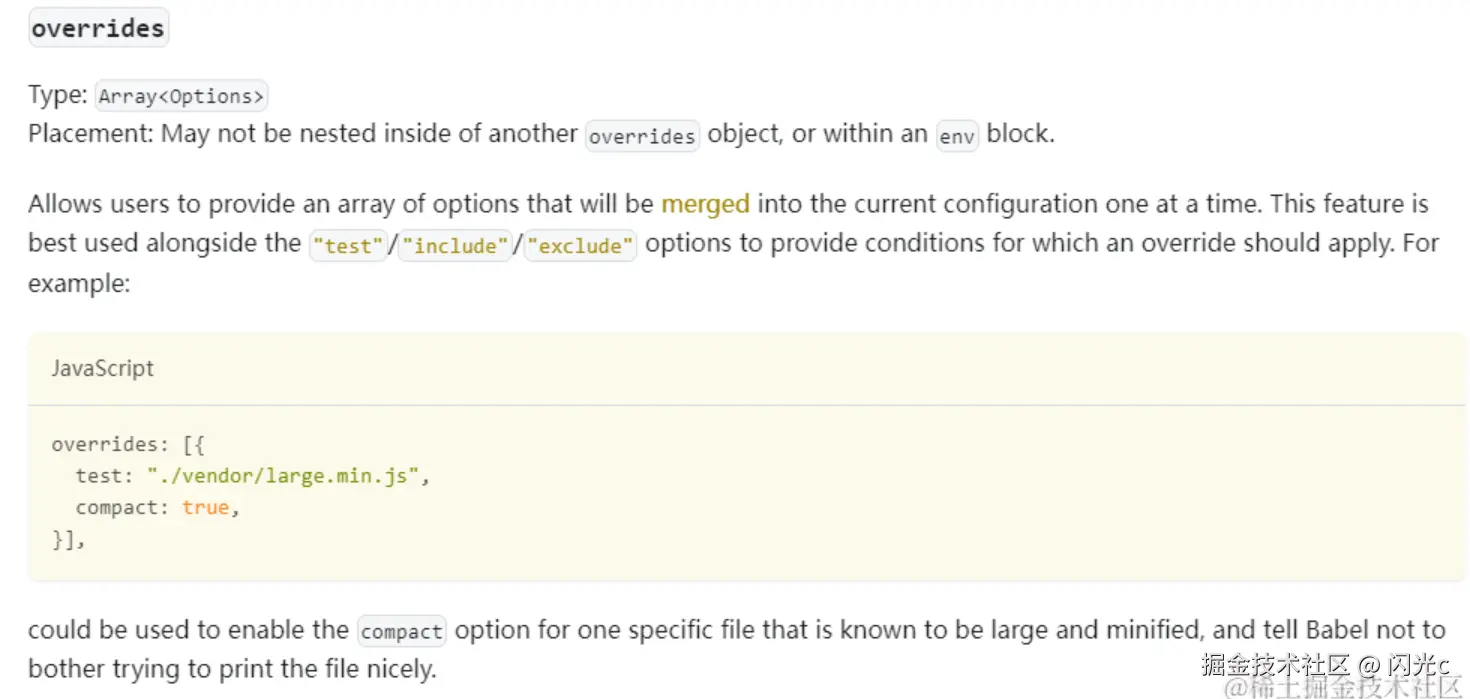Click the 掘金技术社区 watermark text
The image size is (1470, 699).
1276,664
